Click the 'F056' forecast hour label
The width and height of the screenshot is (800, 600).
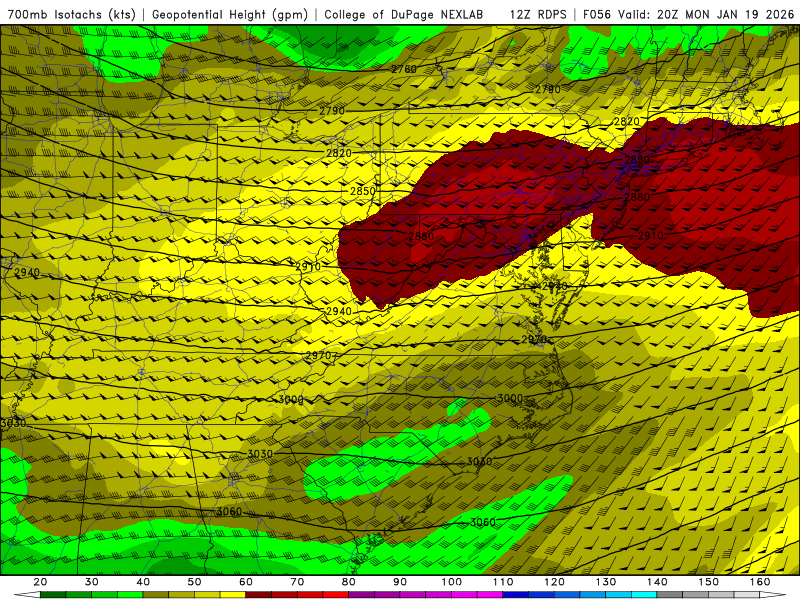point(597,14)
